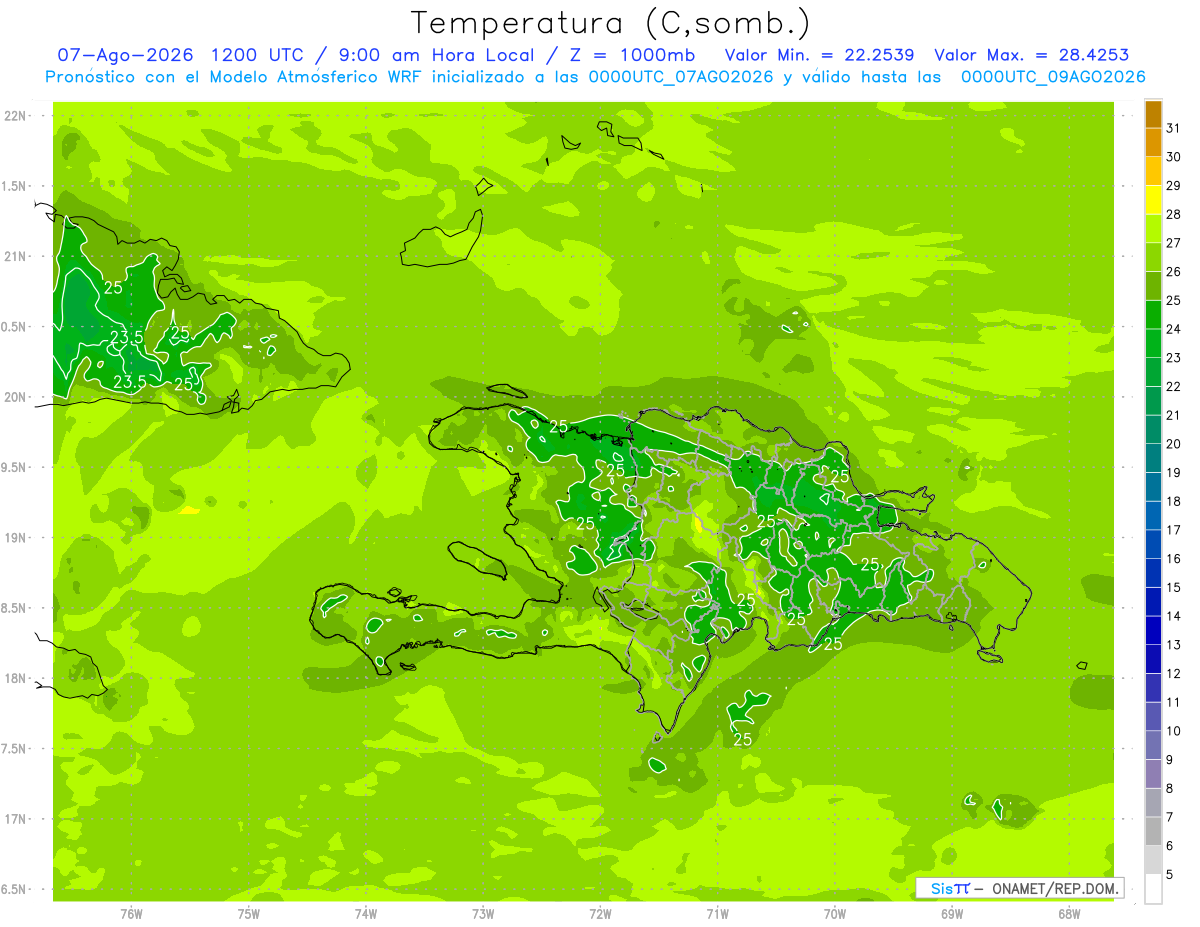Image resolution: width=1200 pixels, height=927 pixels.
Task: Pick the green swatch between 24 and 25
Action: [x=1153, y=315]
